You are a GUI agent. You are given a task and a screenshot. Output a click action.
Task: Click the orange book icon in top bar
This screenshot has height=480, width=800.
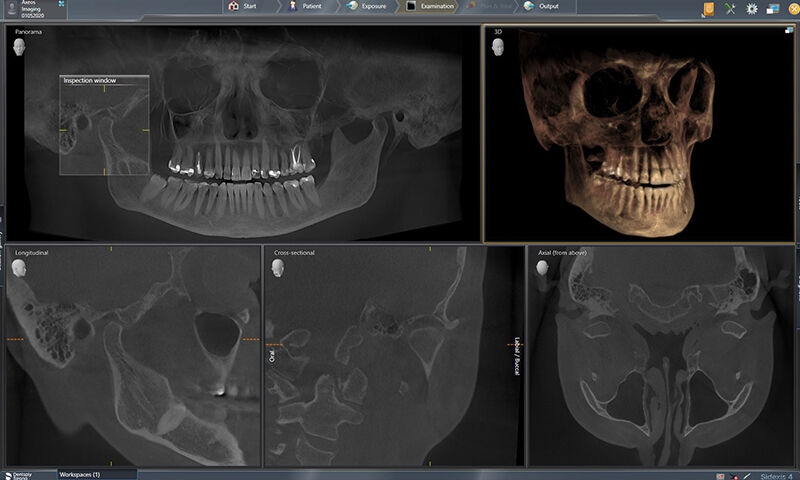tap(709, 9)
